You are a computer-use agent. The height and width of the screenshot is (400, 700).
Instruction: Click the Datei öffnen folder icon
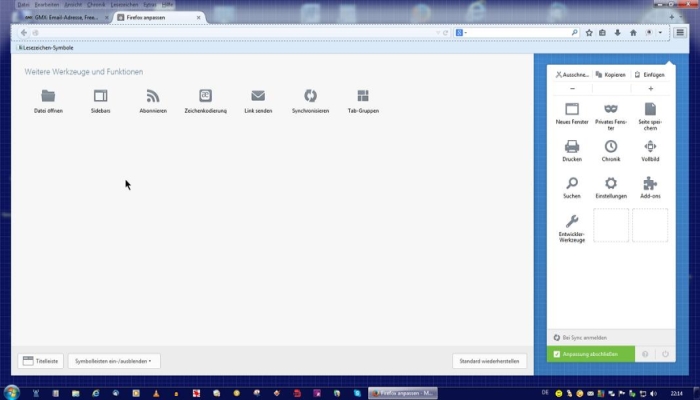click(x=48, y=96)
